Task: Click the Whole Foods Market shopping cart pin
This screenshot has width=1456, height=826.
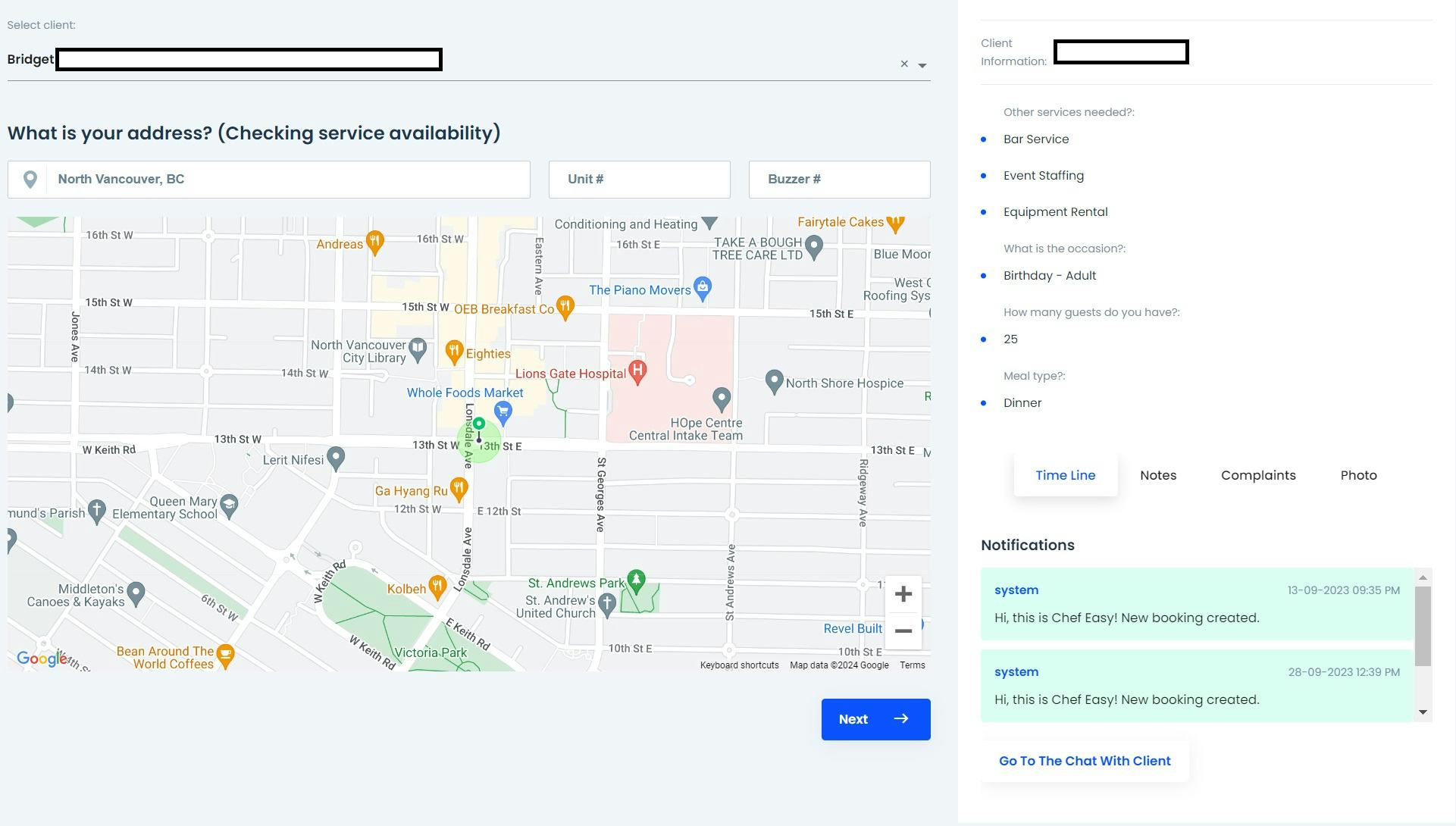Action: (x=503, y=411)
